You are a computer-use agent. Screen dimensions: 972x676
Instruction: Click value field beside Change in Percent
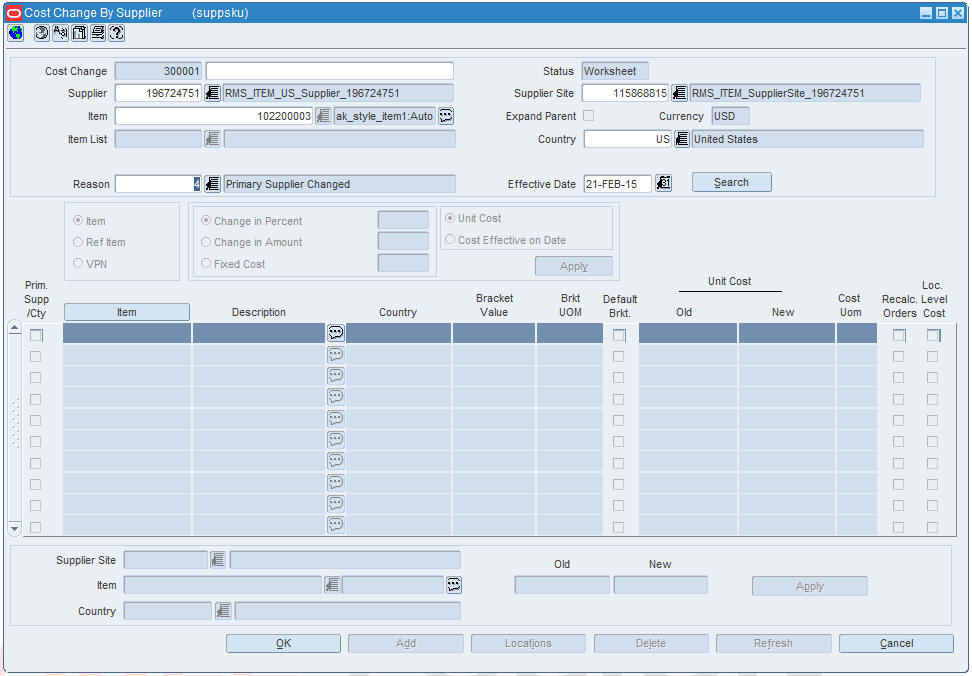403,220
